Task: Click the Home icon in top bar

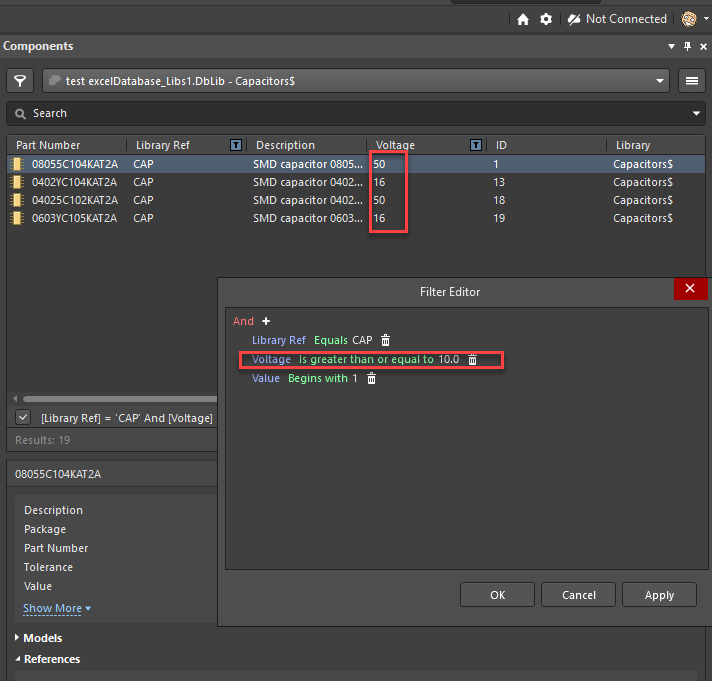Action: coord(523,19)
